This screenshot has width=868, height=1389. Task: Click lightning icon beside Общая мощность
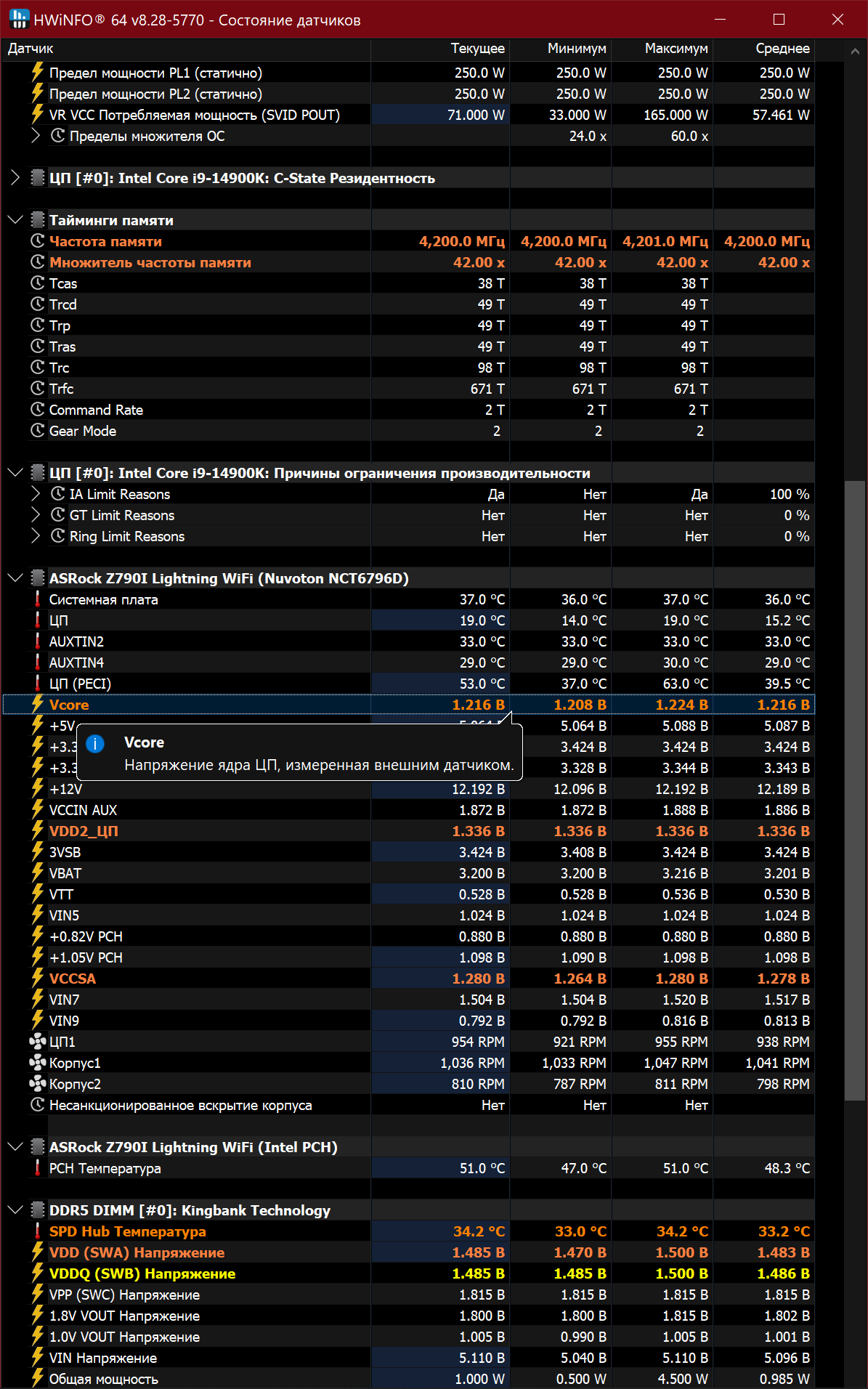click(x=38, y=1378)
